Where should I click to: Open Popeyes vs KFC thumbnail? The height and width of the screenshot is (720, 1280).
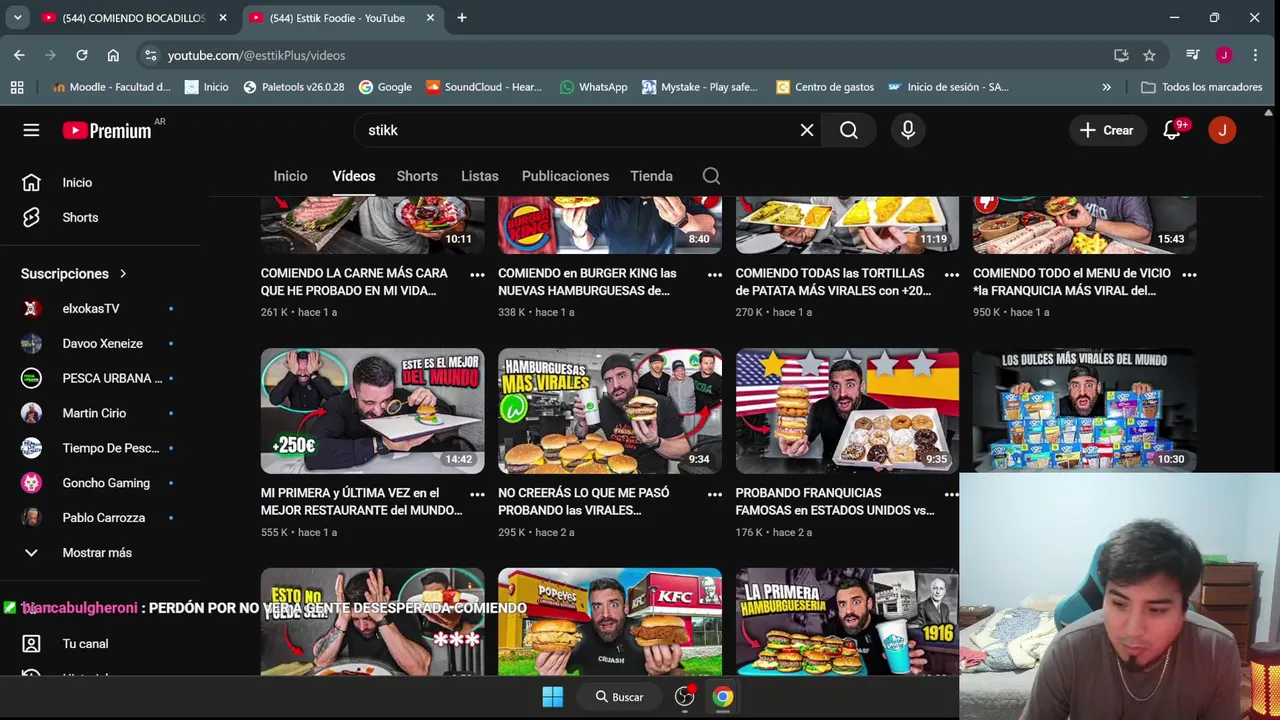coord(610,621)
